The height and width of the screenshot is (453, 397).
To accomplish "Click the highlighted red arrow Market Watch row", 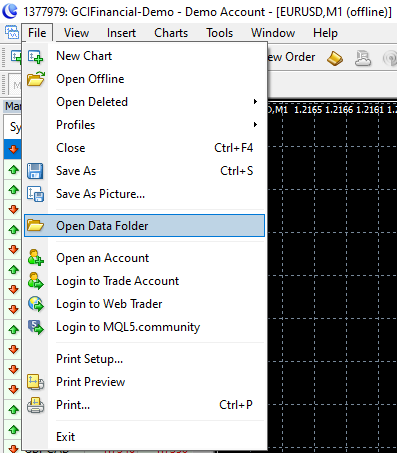I will tap(13, 149).
